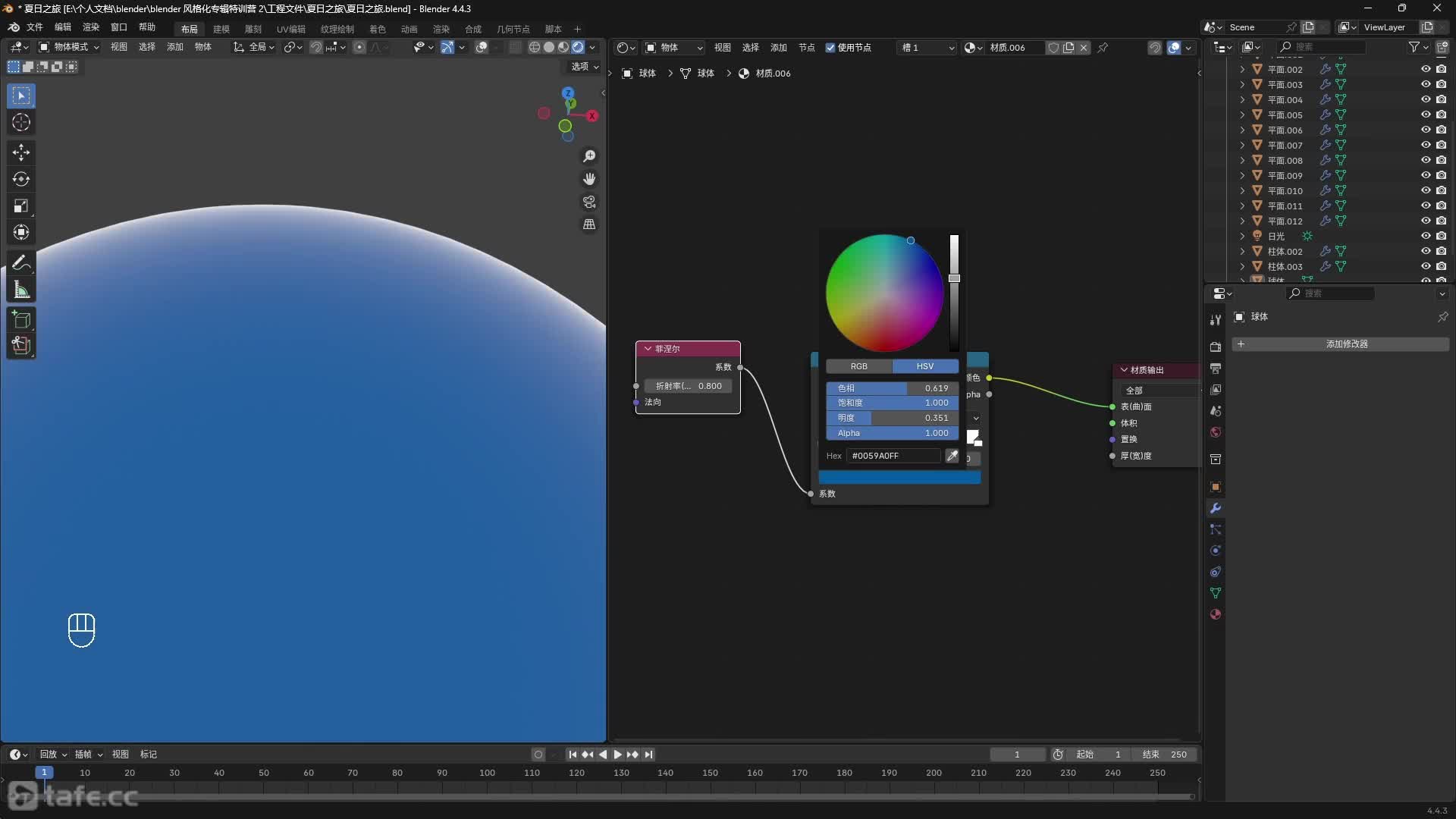Screen dimensions: 1456x819
Task: Select the Cursor tool in viewport toolbar
Action: (x=21, y=122)
